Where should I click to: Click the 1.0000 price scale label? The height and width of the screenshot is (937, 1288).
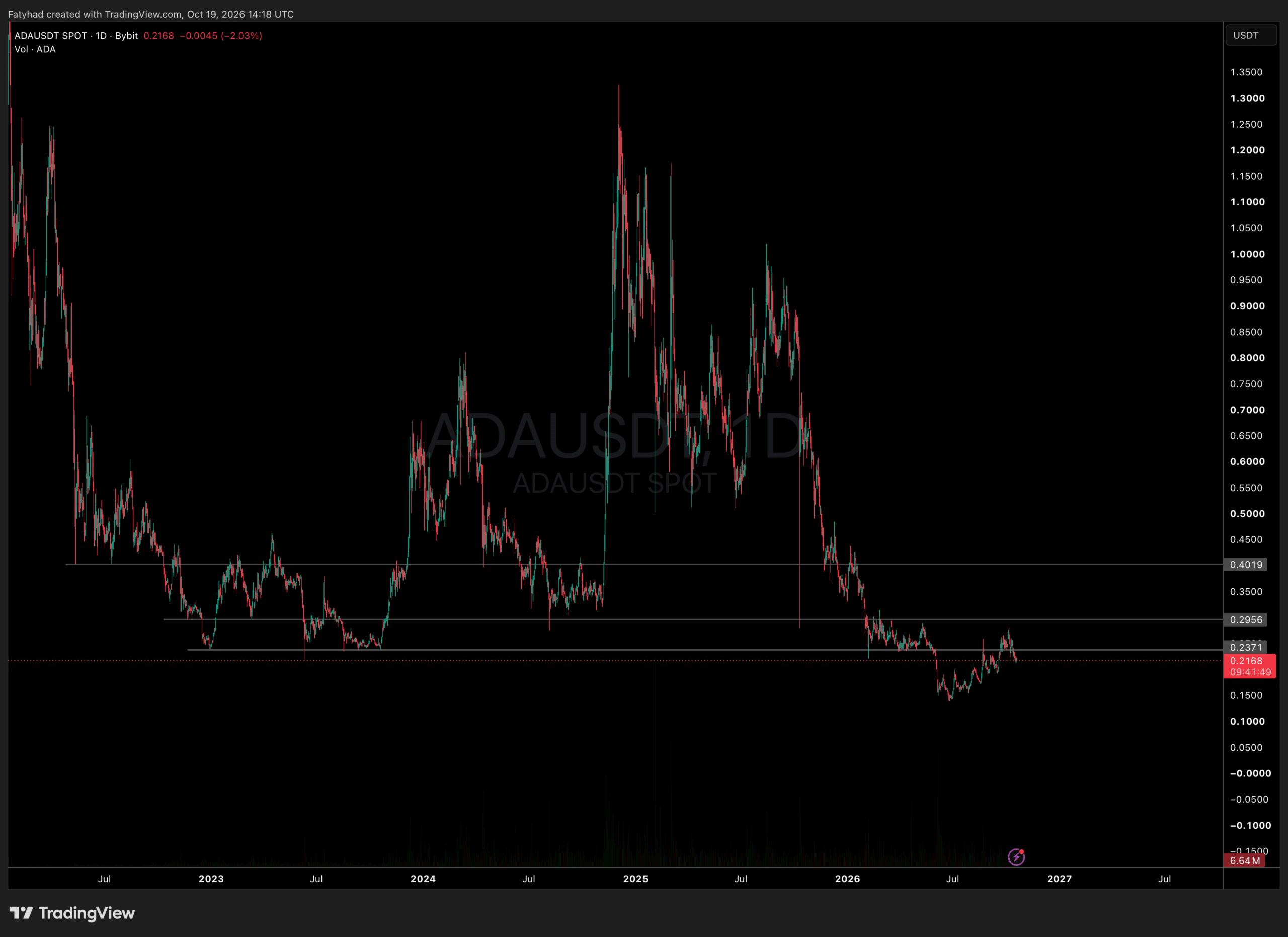click(x=1247, y=254)
